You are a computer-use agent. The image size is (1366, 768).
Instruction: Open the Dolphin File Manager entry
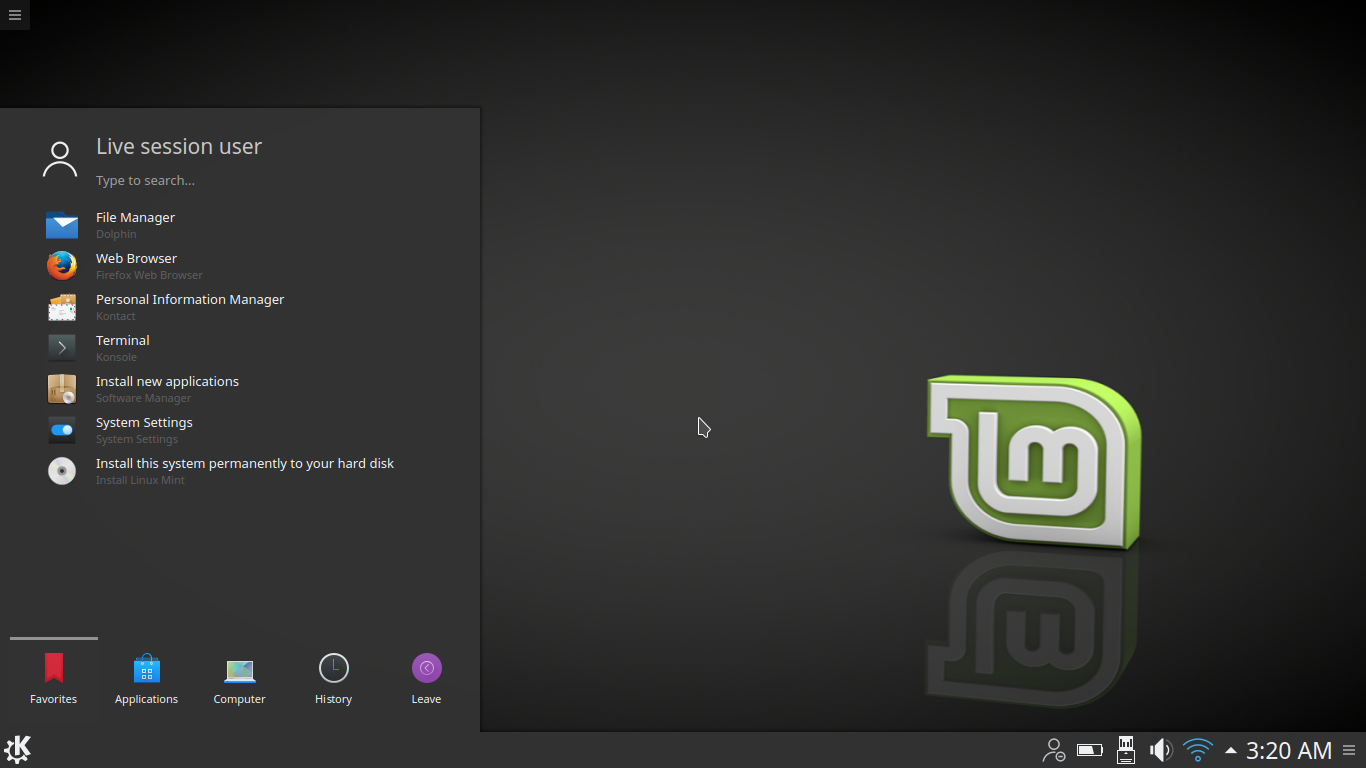[240, 225]
